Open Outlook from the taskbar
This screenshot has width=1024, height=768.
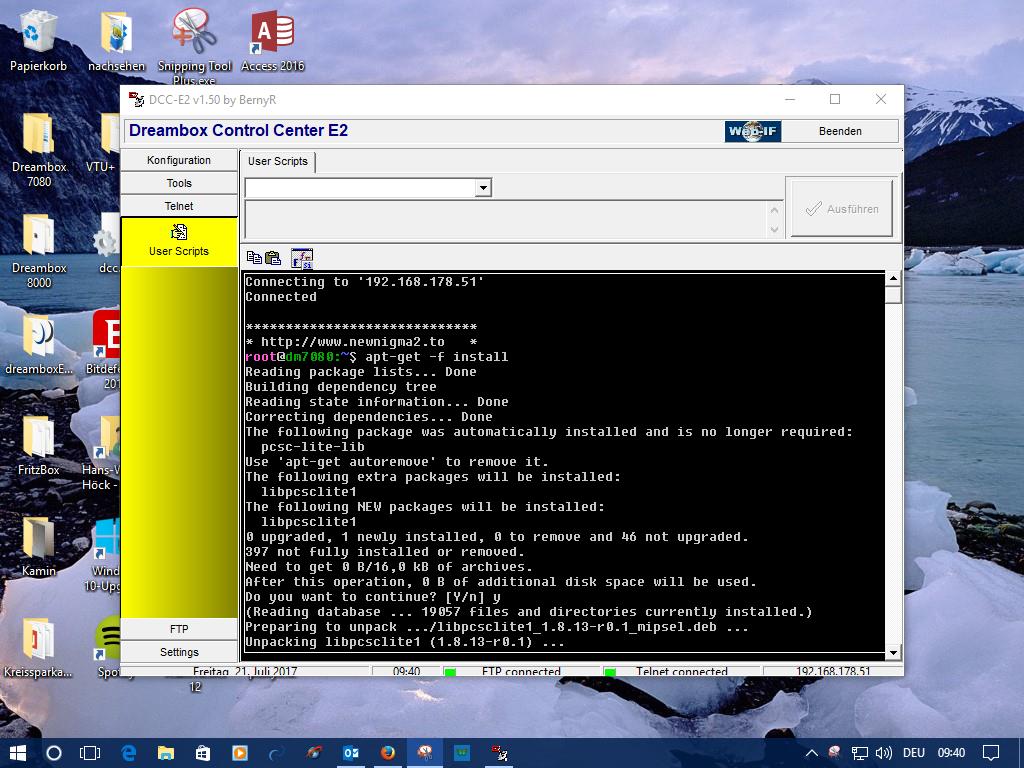tap(350, 753)
